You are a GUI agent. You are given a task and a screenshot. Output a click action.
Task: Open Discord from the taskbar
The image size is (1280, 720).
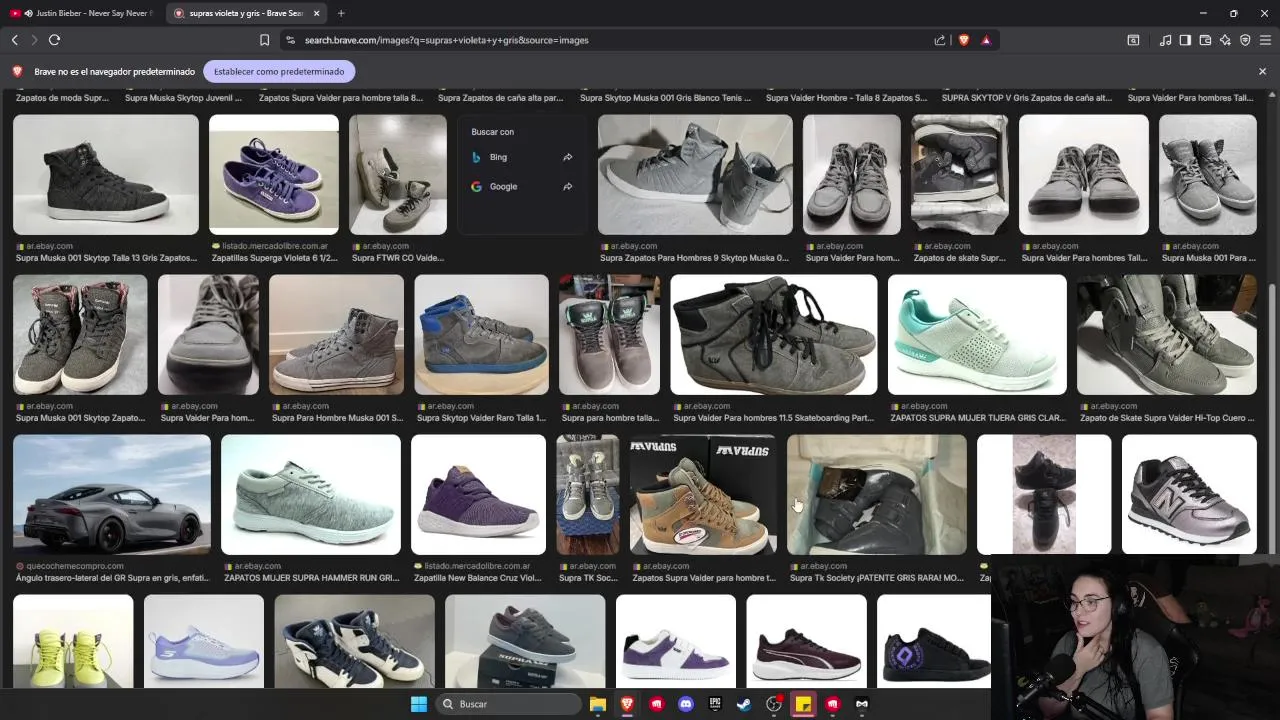point(686,704)
